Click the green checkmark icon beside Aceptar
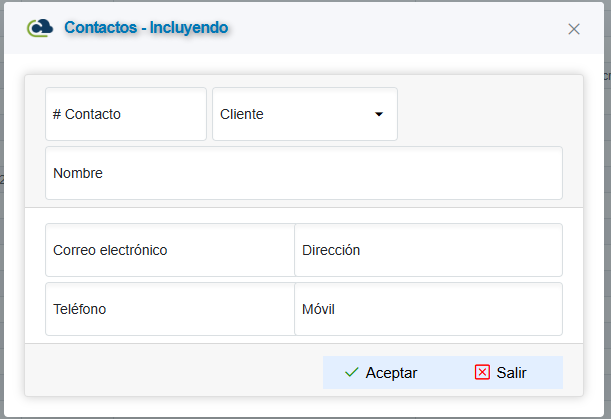This screenshot has height=419, width=611. pos(351,372)
